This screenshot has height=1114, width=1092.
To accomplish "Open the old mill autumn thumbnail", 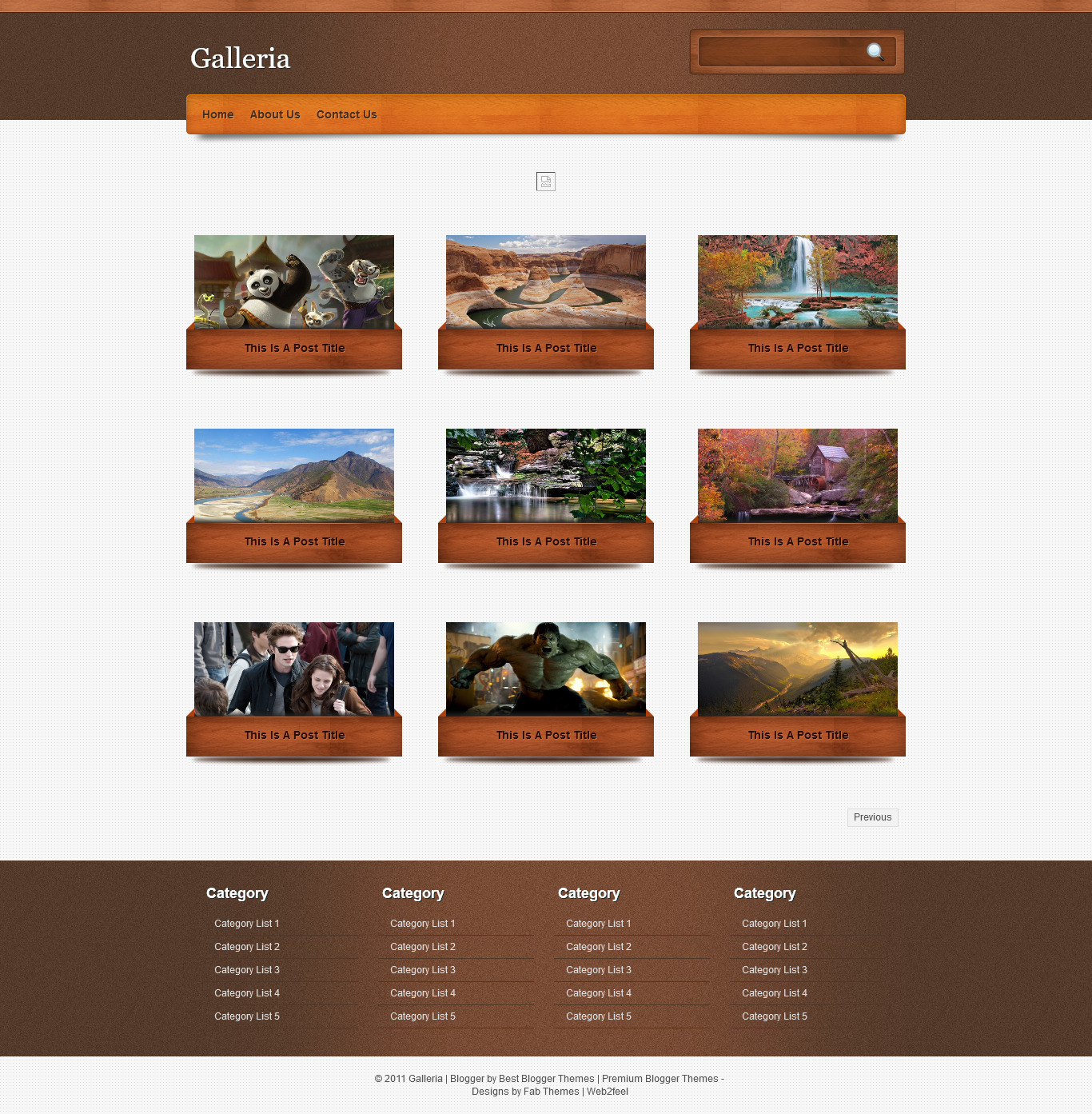I will click(798, 475).
